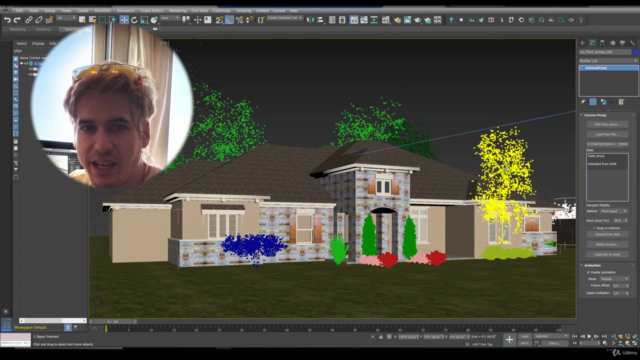Toggle the Angle Snap icon
The image size is (640, 360).
(229, 20)
